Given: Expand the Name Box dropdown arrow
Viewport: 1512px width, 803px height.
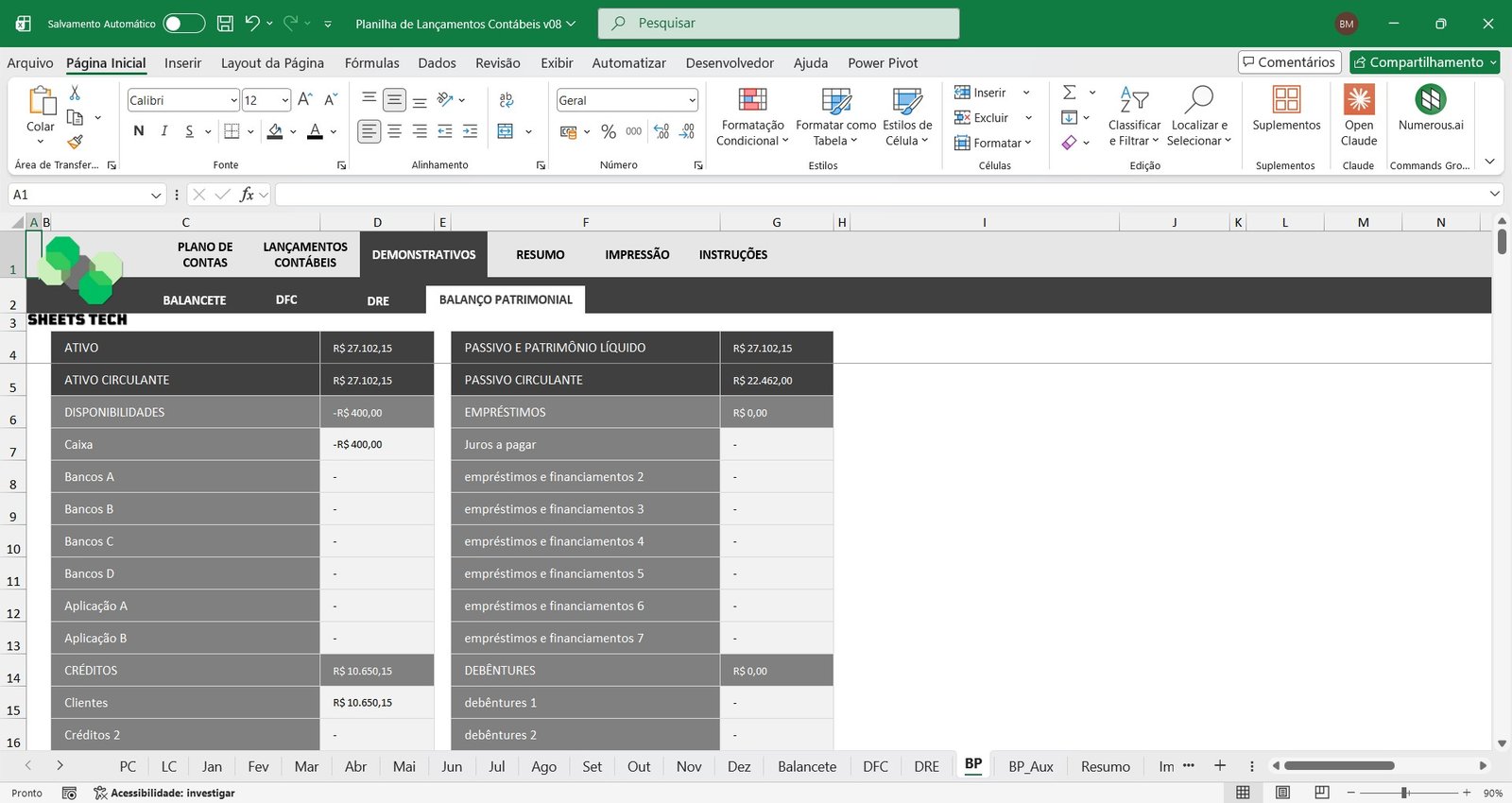Looking at the screenshot, I should (156, 195).
